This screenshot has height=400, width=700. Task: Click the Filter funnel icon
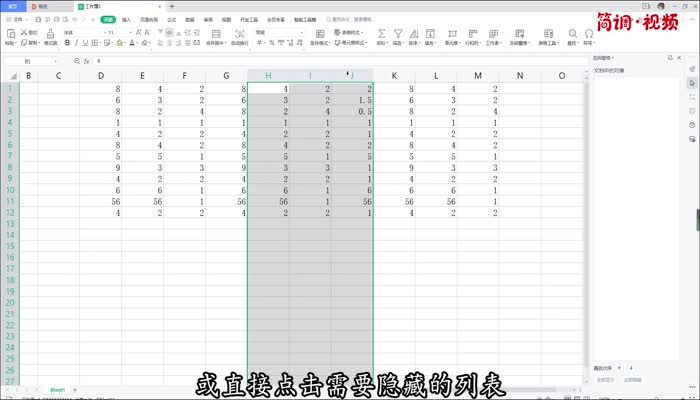coord(397,34)
